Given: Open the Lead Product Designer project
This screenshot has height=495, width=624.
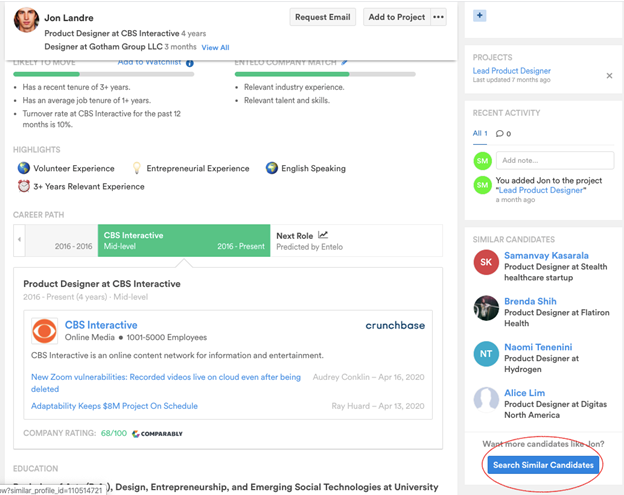Looking at the screenshot, I should pyautogui.click(x=511, y=71).
